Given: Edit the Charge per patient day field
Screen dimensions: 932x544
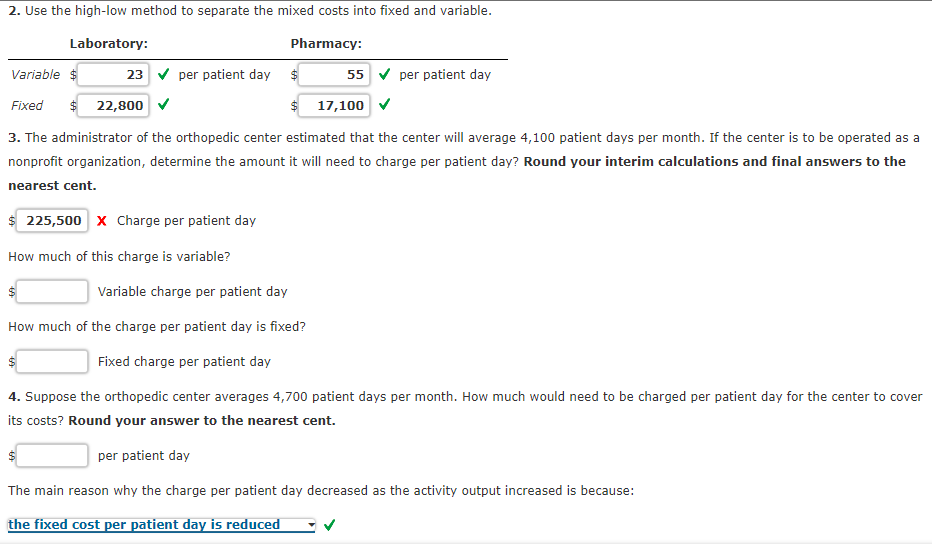Looking at the screenshot, I should point(52,221).
